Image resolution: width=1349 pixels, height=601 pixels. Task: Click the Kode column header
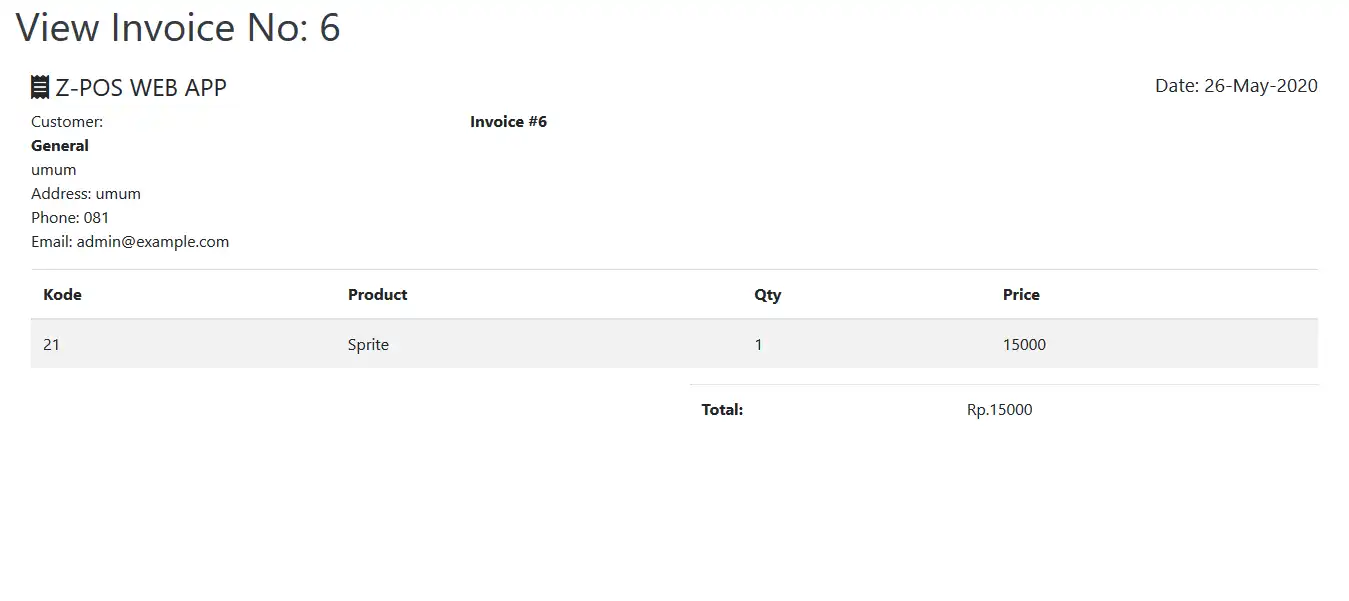(62, 295)
